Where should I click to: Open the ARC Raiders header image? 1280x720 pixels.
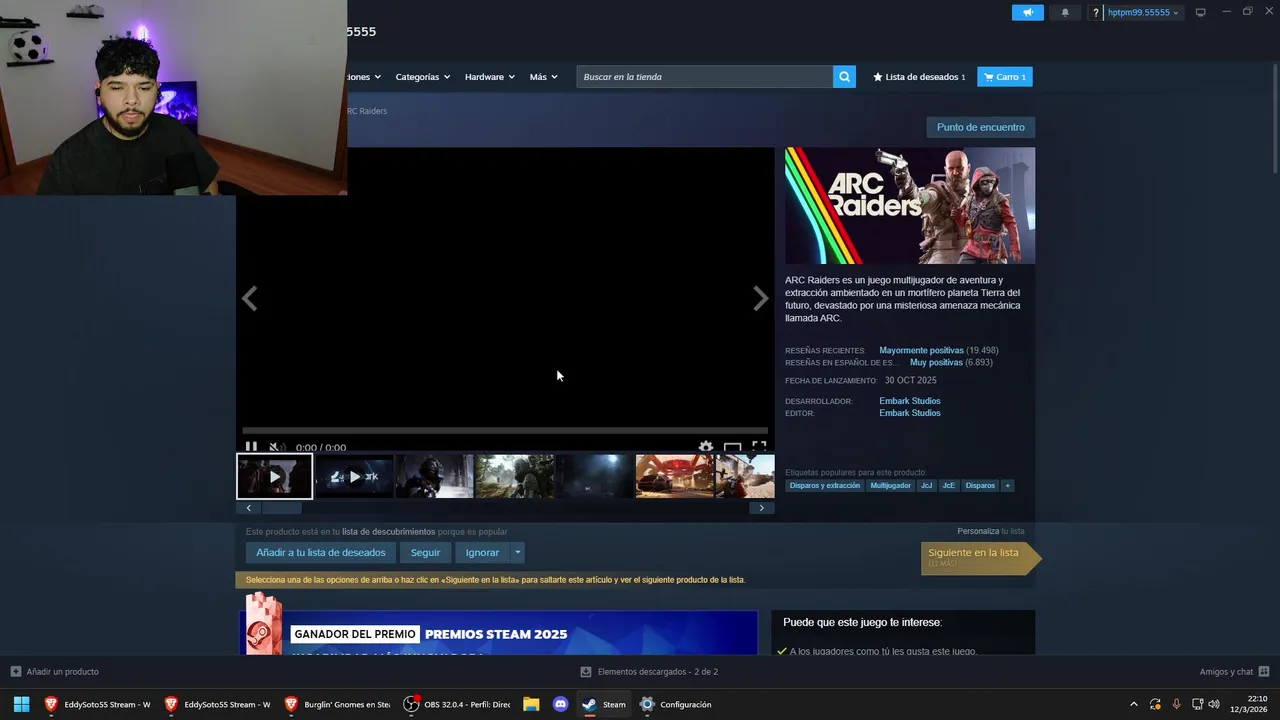(x=910, y=206)
